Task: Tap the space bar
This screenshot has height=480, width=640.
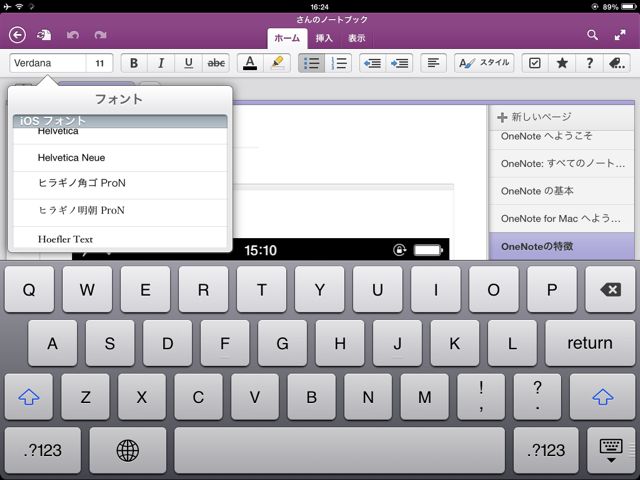Action: 340,450
